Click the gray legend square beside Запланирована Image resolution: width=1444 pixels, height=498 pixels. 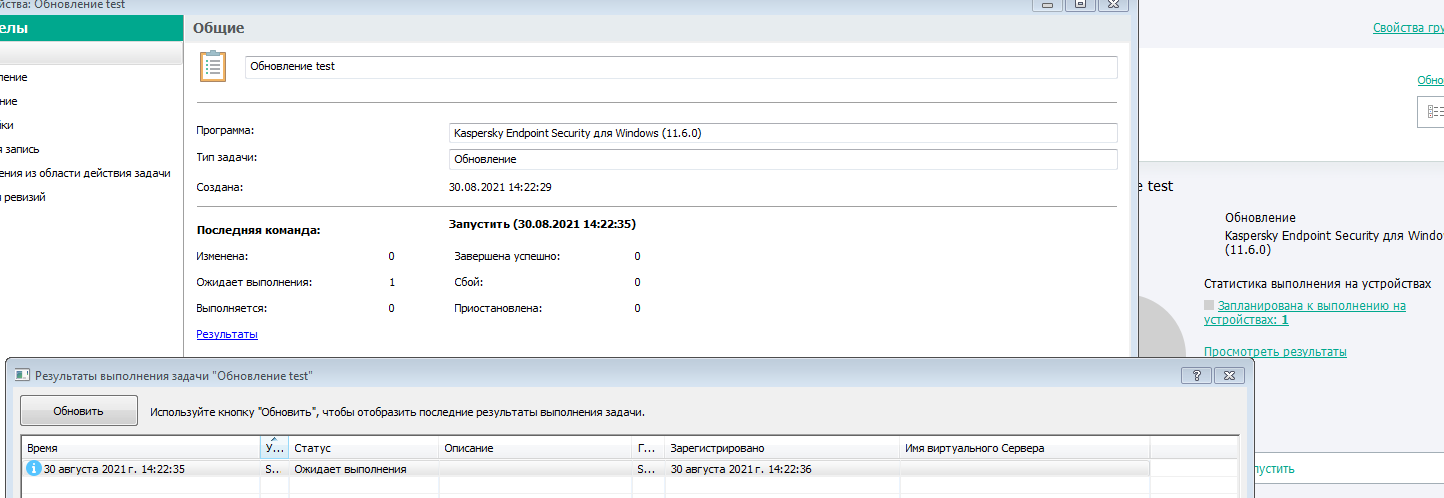1209,306
